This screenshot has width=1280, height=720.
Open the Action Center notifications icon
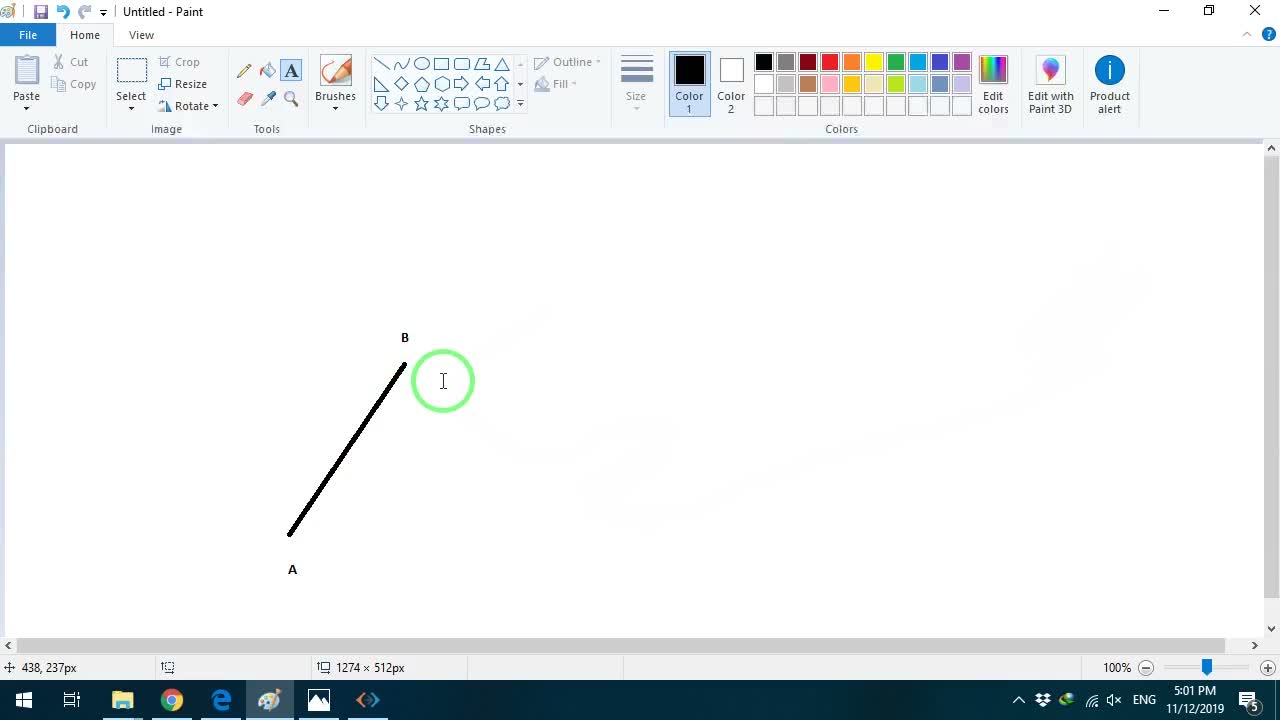(1250, 700)
